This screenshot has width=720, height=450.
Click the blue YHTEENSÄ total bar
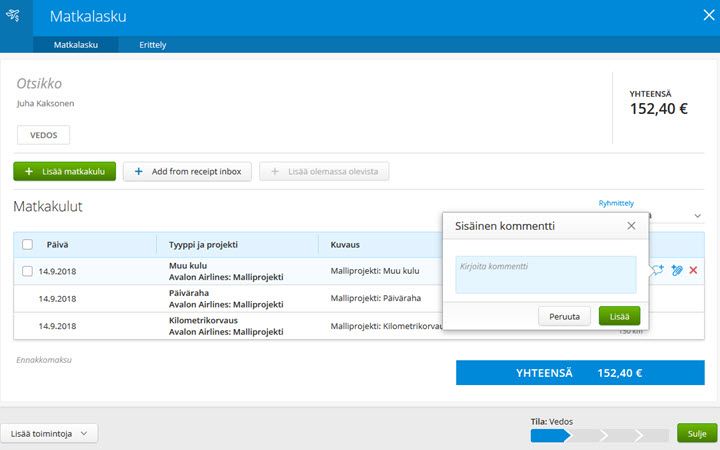click(580, 372)
